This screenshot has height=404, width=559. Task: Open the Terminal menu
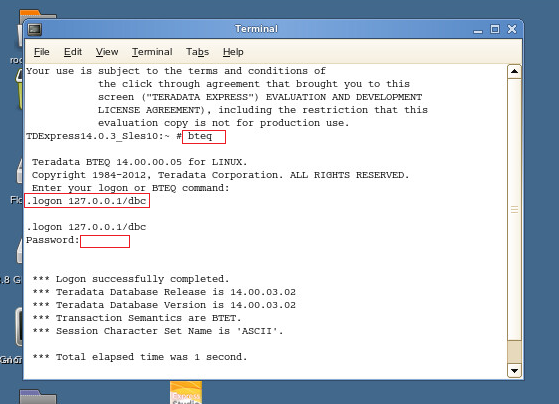pyautogui.click(x=152, y=52)
